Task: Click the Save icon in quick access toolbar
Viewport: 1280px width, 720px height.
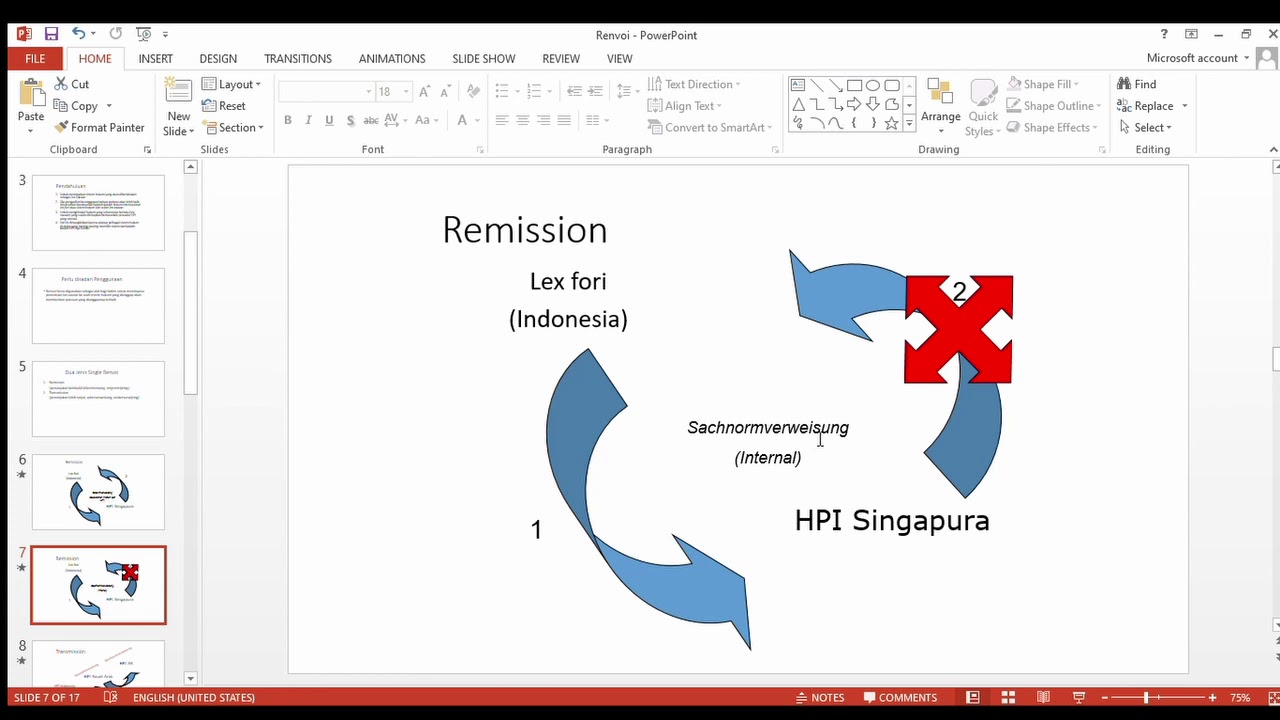Action: click(x=51, y=34)
